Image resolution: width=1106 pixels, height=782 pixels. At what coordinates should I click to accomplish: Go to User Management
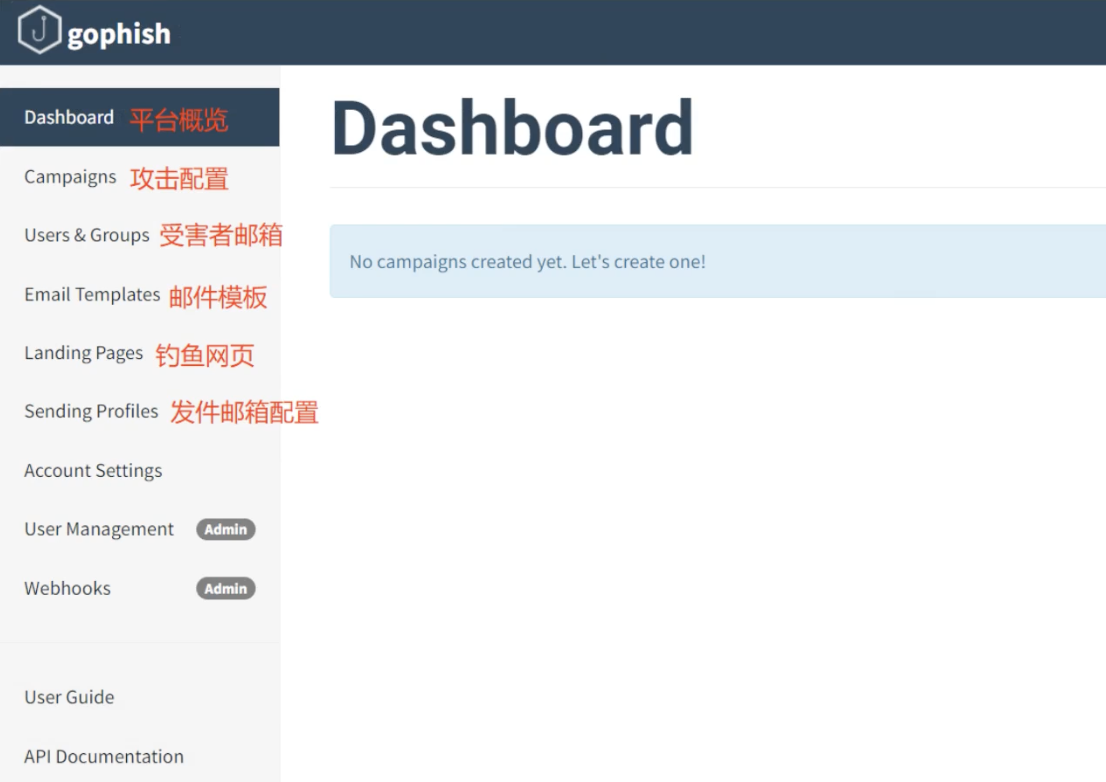[x=99, y=529]
